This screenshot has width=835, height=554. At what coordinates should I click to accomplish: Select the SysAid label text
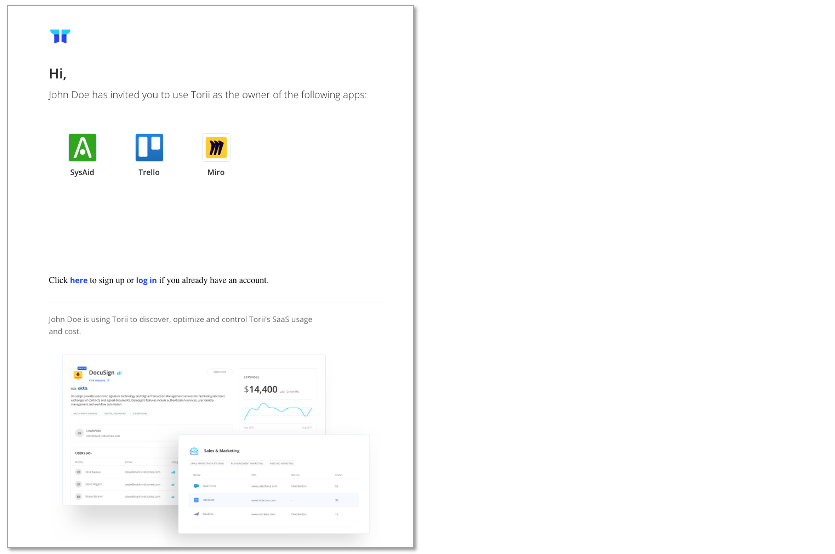82,173
